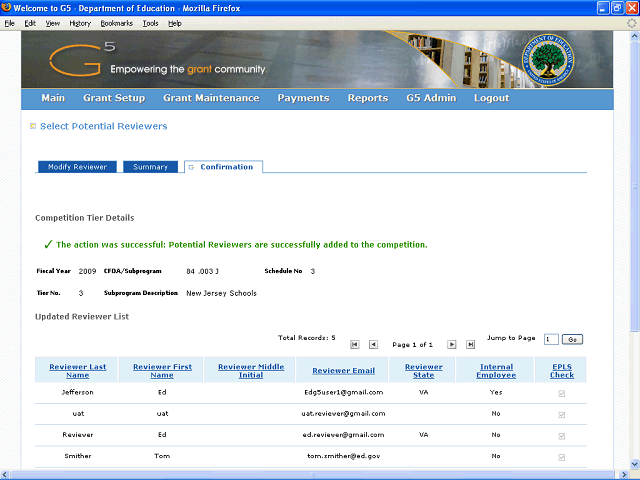Click the Go button for page jump
This screenshot has height=480, width=640.
click(x=573, y=340)
